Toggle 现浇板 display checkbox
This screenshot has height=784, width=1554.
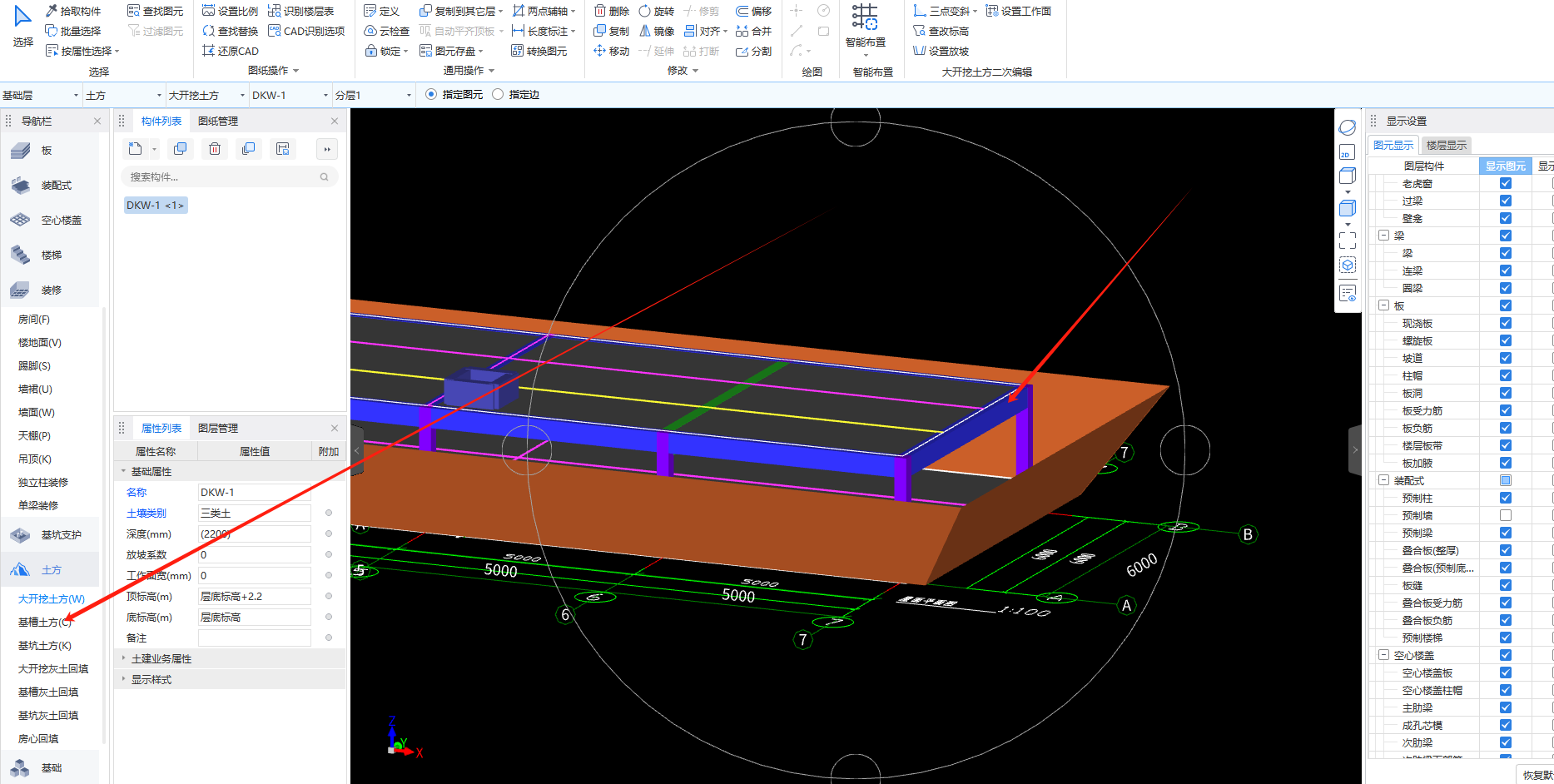click(x=1506, y=323)
